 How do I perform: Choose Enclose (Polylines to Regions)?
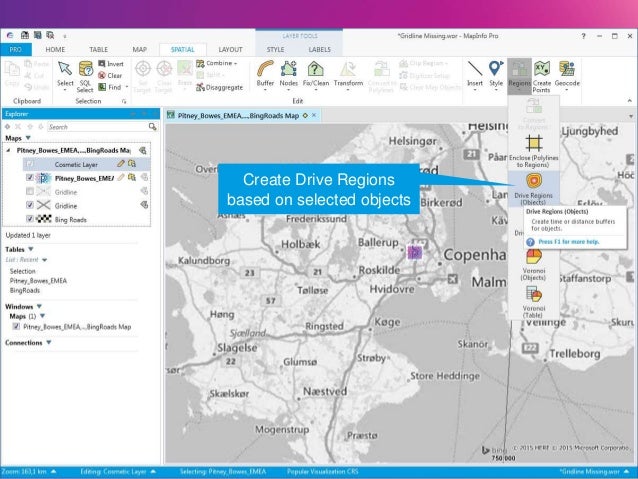pos(533,151)
